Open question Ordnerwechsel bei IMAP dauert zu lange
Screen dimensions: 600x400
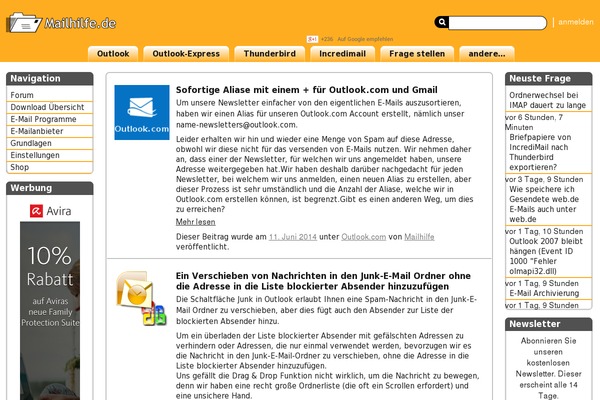point(547,100)
